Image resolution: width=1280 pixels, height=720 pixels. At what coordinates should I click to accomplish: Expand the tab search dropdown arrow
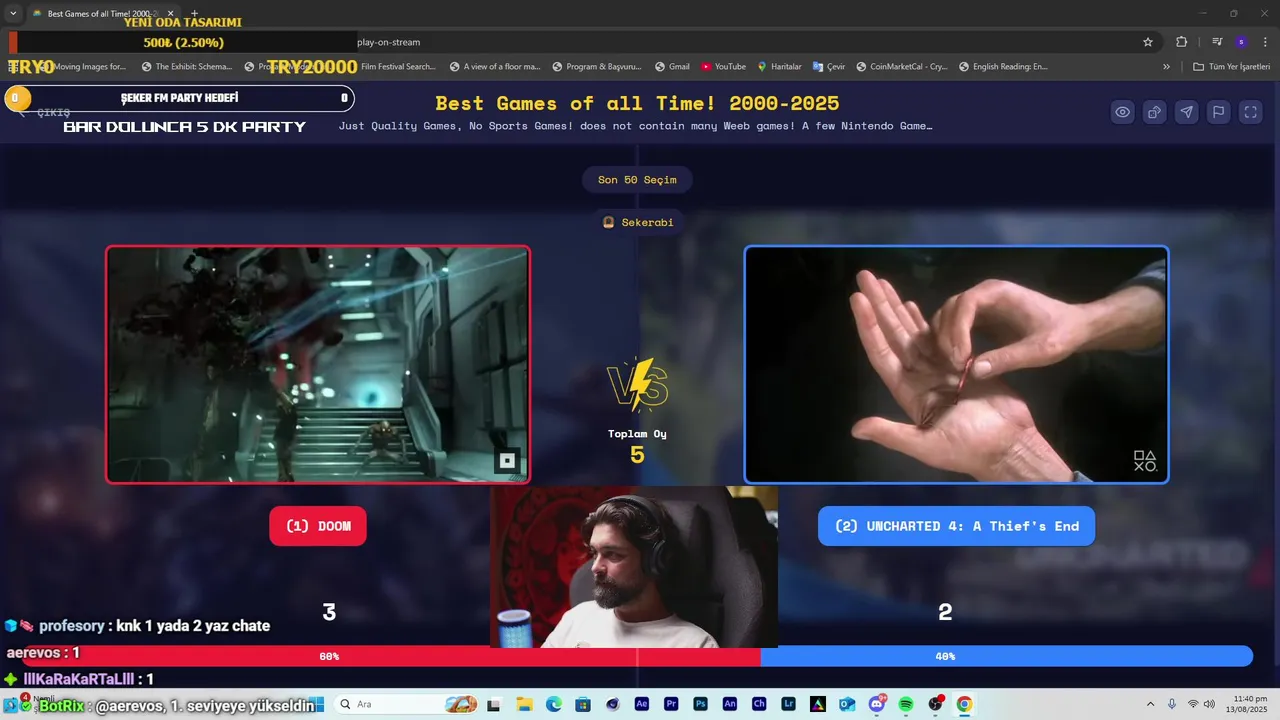(x=13, y=13)
